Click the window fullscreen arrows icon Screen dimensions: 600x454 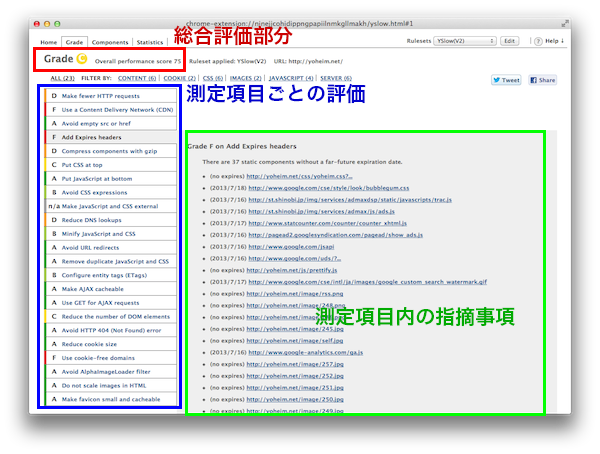(x=564, y=24)
